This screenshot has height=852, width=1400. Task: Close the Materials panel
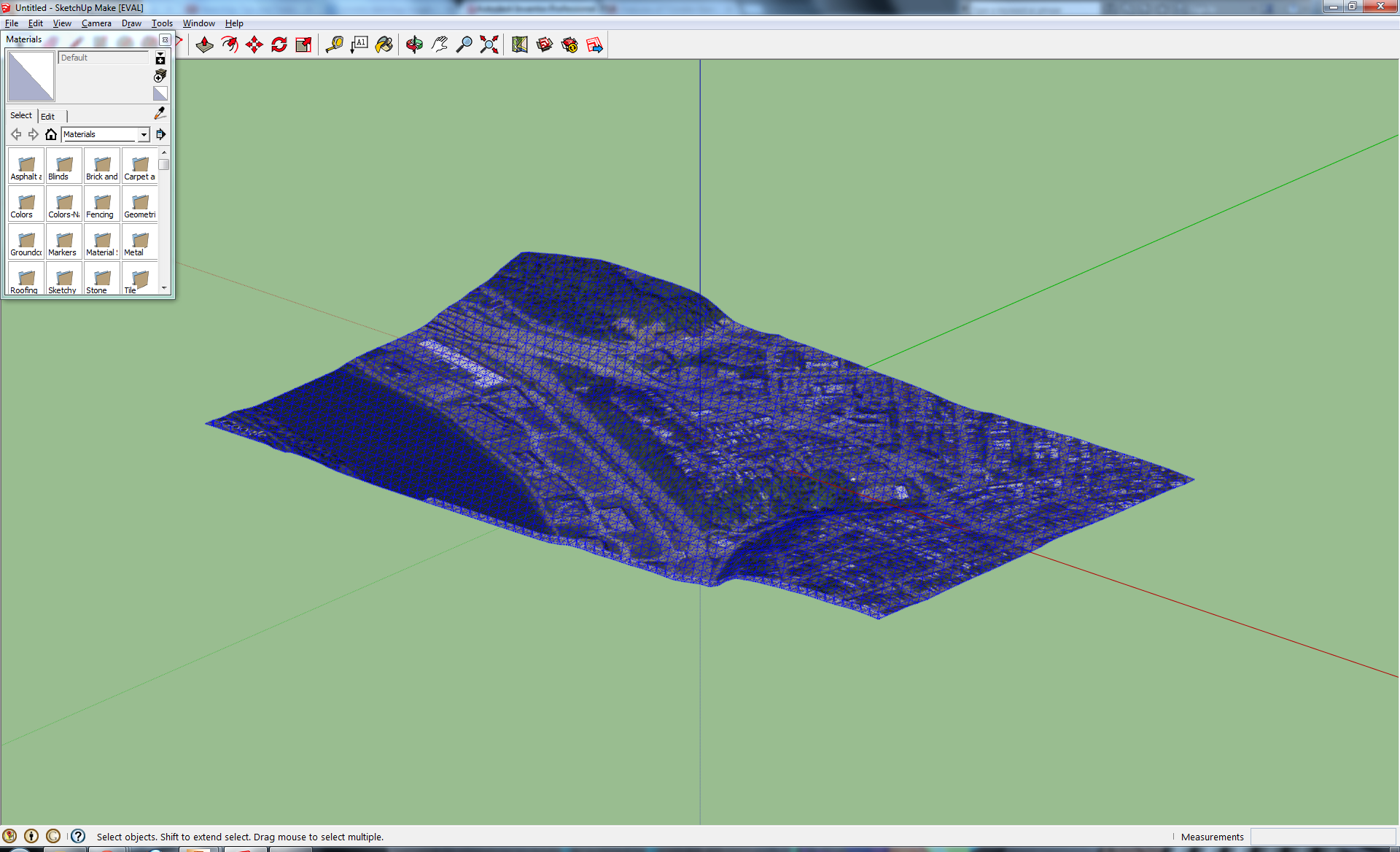166,40
